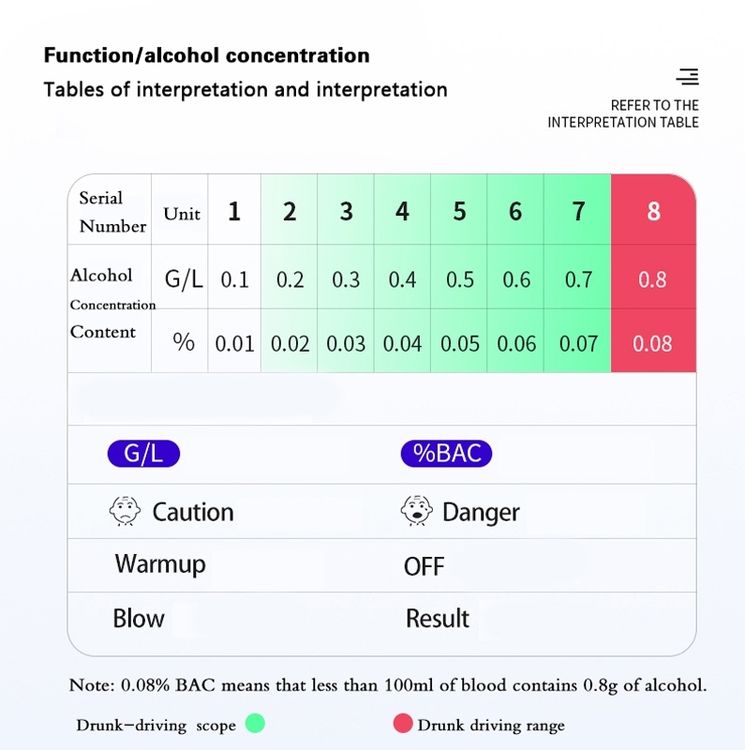Viewport: 745px width, 750px height.
Task: Click the Result label
Action: coord(437,618)
